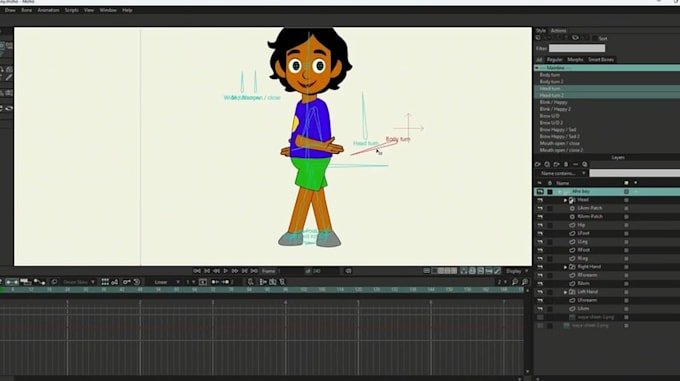The image size is (680, 381).
Task: Select the Blink / Happy action
Action: click(x=553, y=102)
